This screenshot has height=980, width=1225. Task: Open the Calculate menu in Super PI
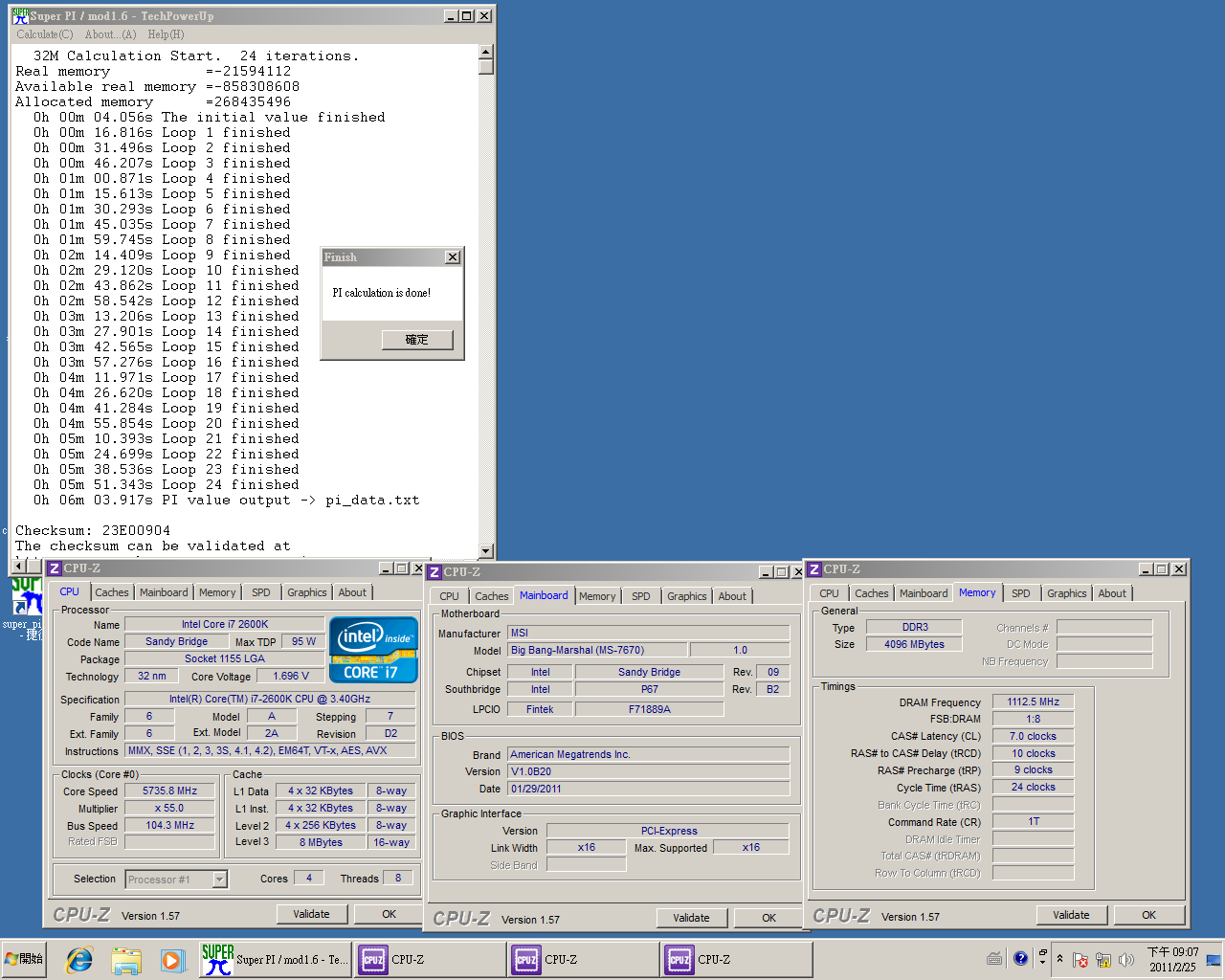[x=44, y=34]
